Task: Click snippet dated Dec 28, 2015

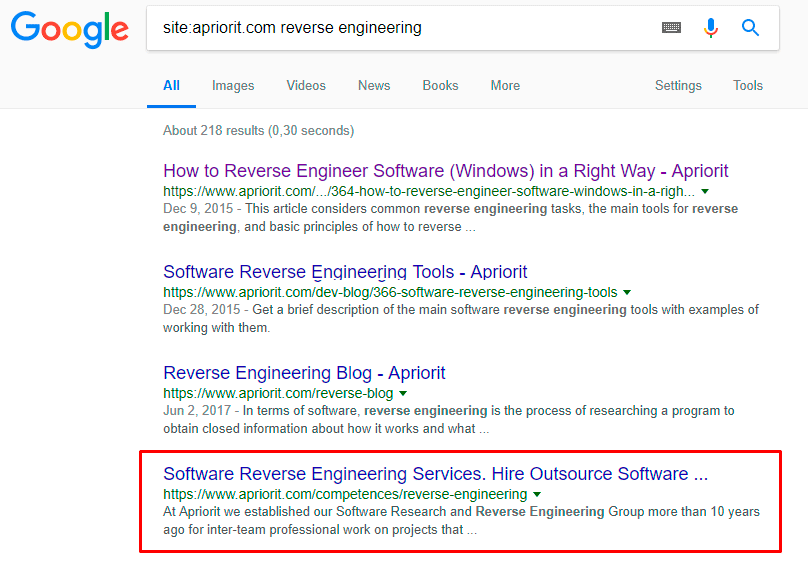Action: 461,318
